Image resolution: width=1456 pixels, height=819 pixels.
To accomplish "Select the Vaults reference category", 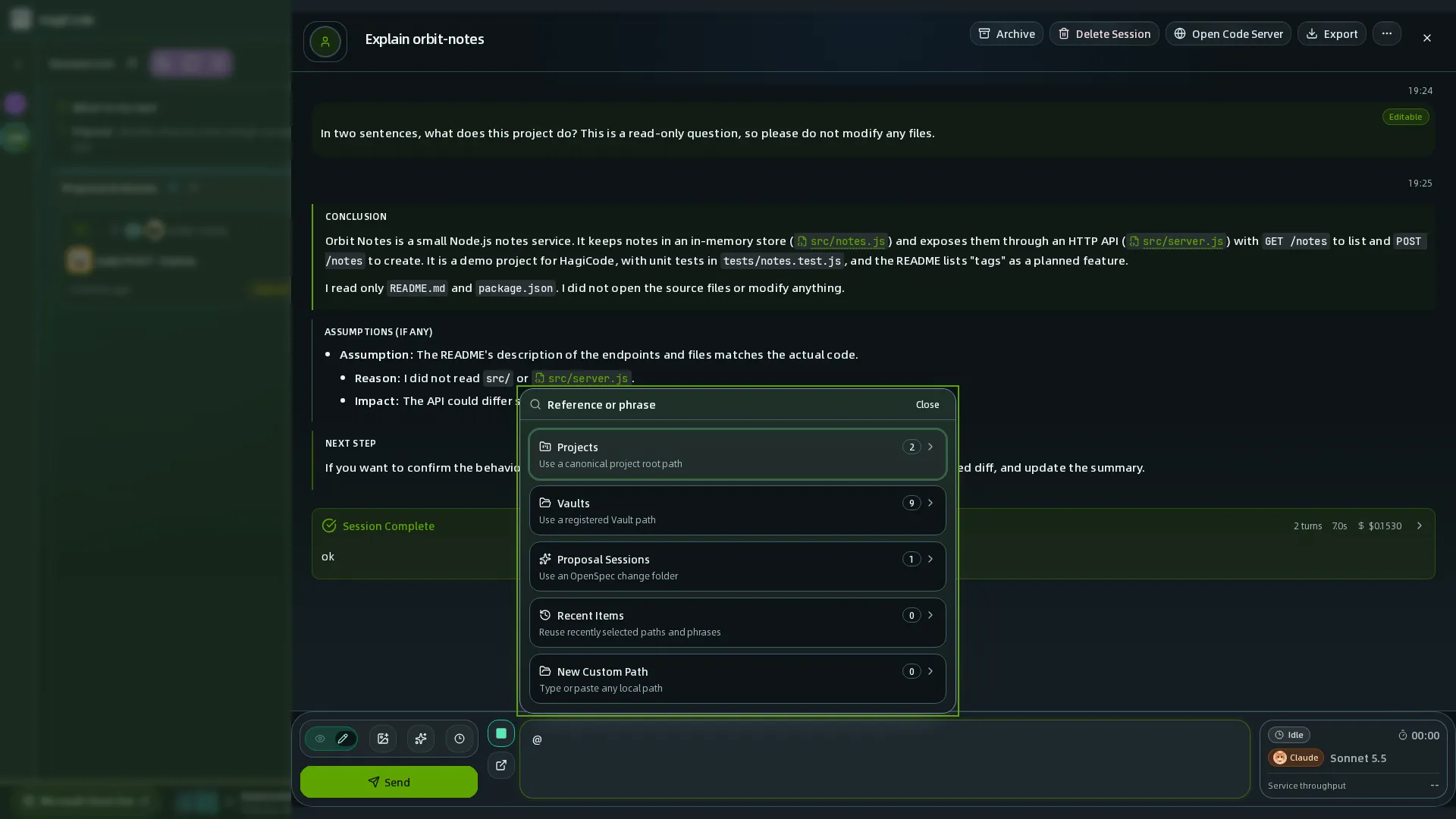I will click(x=737, y=510).
